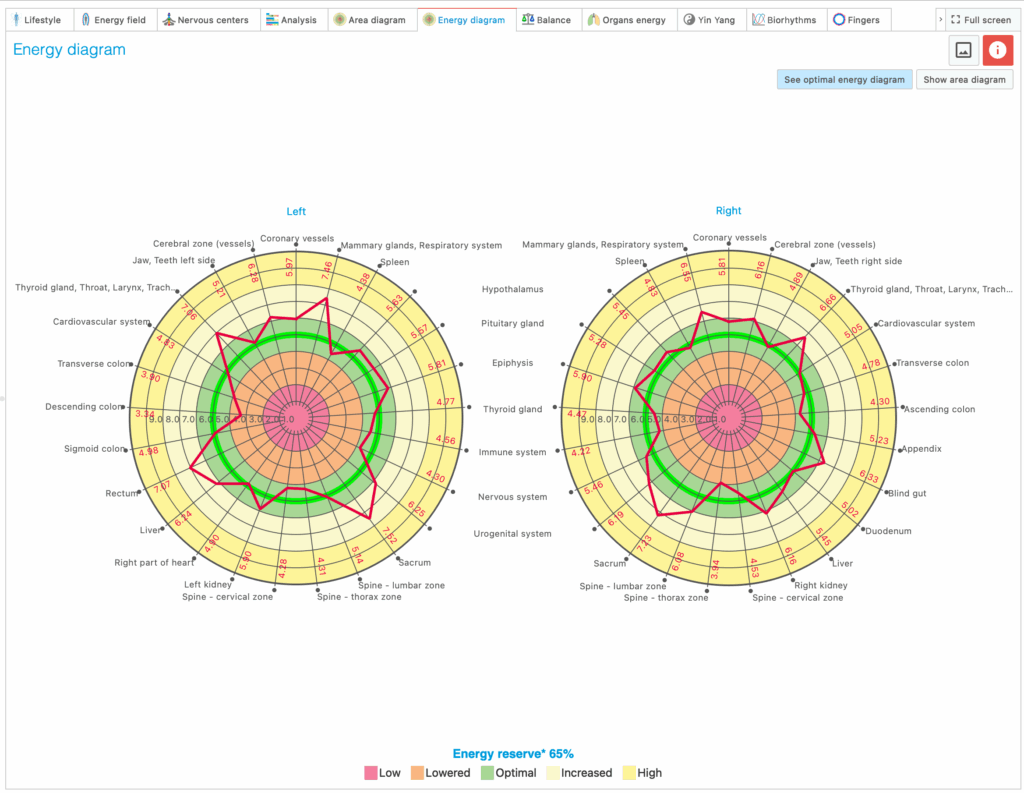The width and height of the screenshot is (1024, 793).
Task: Click the save image icon button
Action: click(x=963, y=50)
